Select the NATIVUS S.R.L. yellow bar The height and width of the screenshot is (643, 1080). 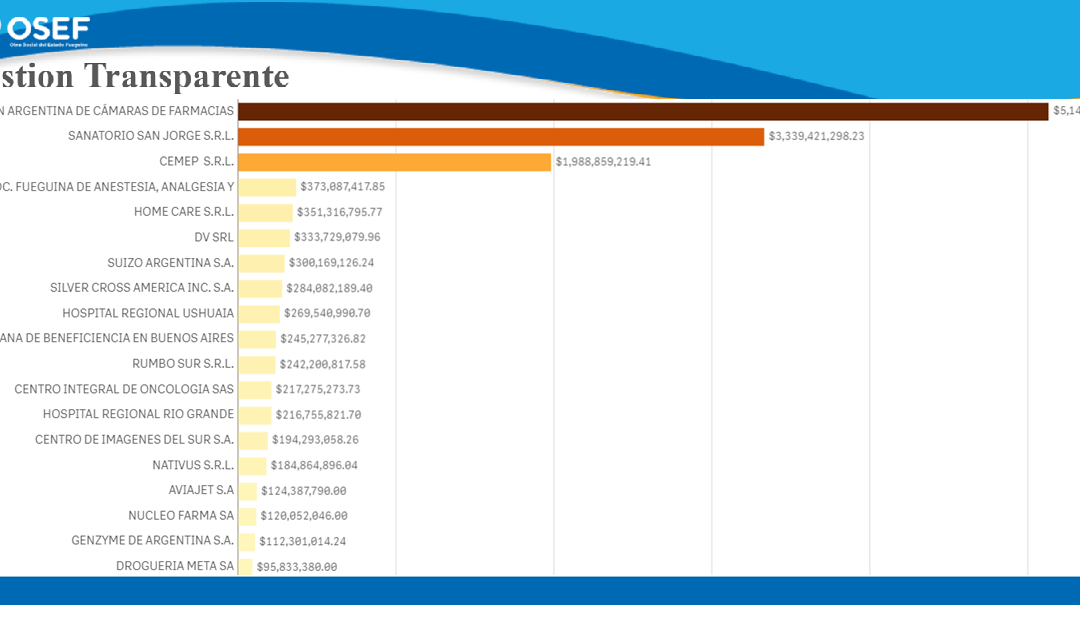pyautogui.click(x=253, y=466)
